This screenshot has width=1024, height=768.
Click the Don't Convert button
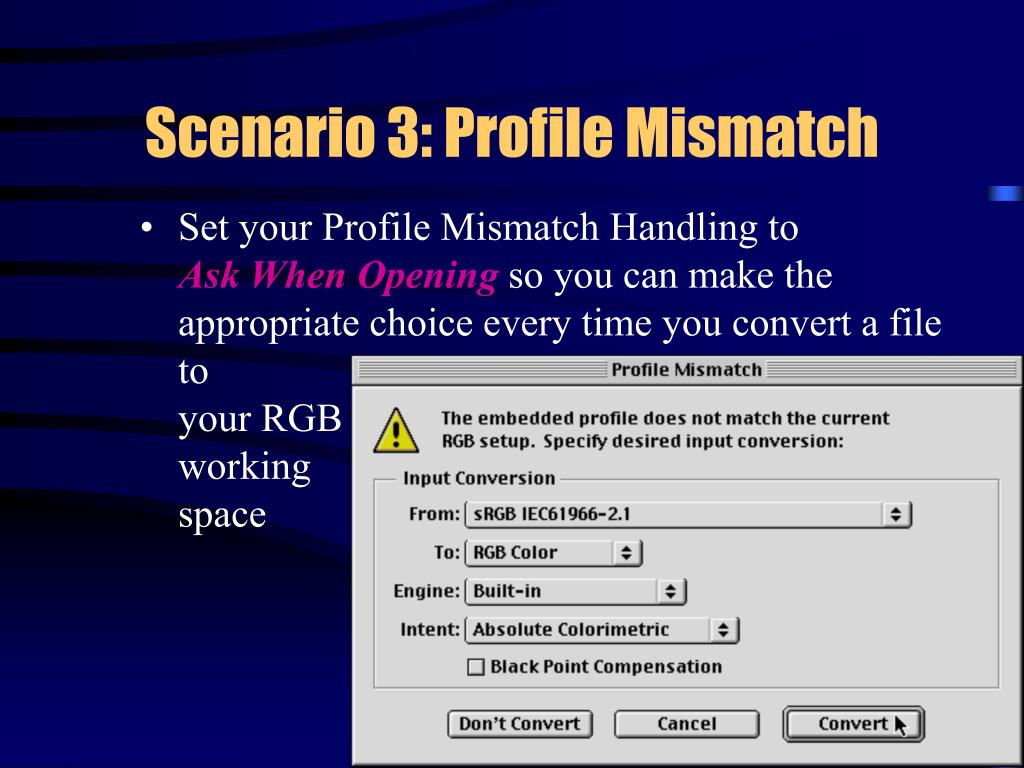click(520, 724)
